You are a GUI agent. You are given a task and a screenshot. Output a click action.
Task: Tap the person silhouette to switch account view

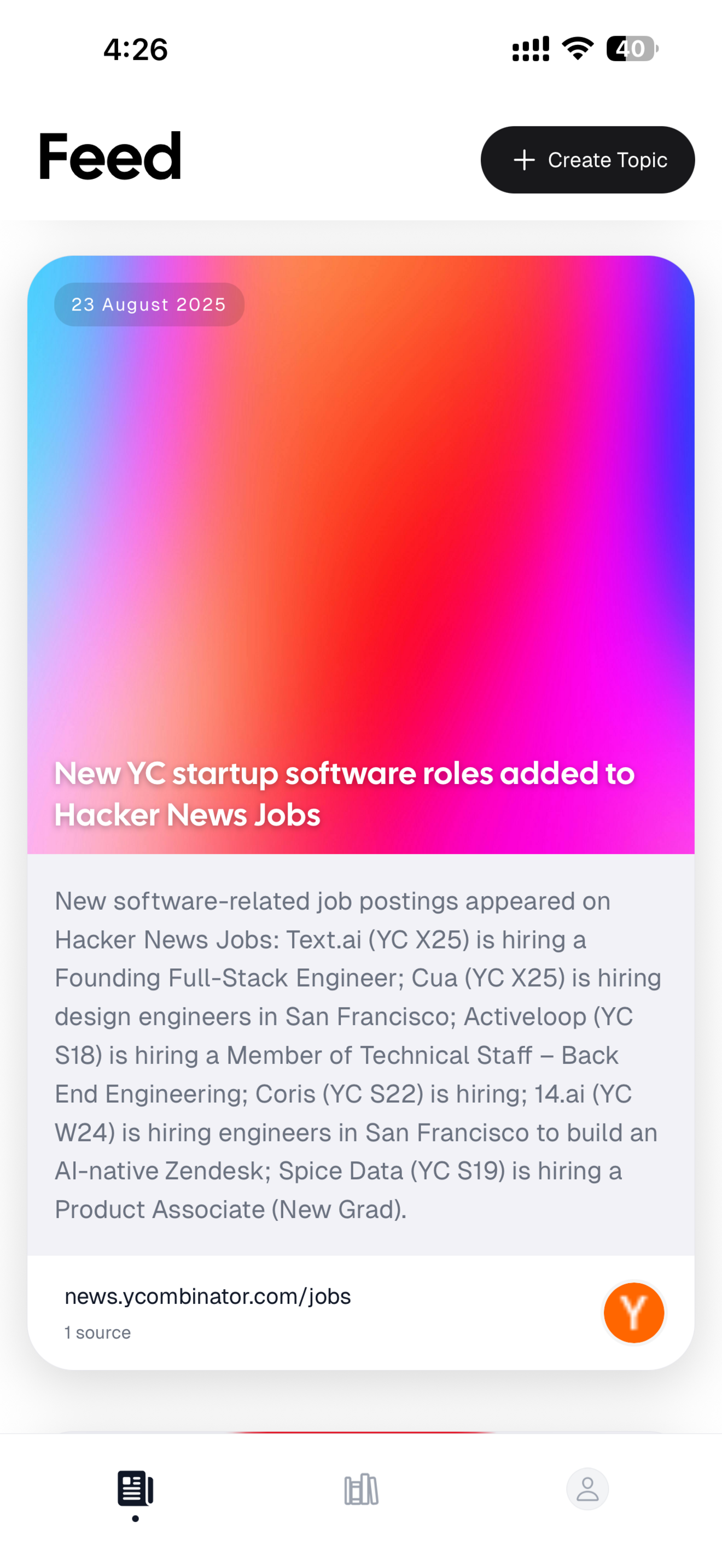coord(587,1489)
